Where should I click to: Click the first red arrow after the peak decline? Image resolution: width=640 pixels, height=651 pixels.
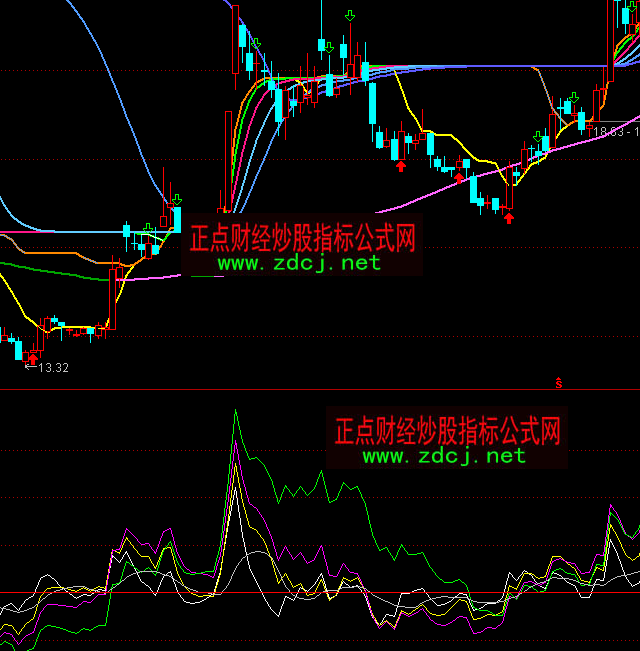(401, 166)
